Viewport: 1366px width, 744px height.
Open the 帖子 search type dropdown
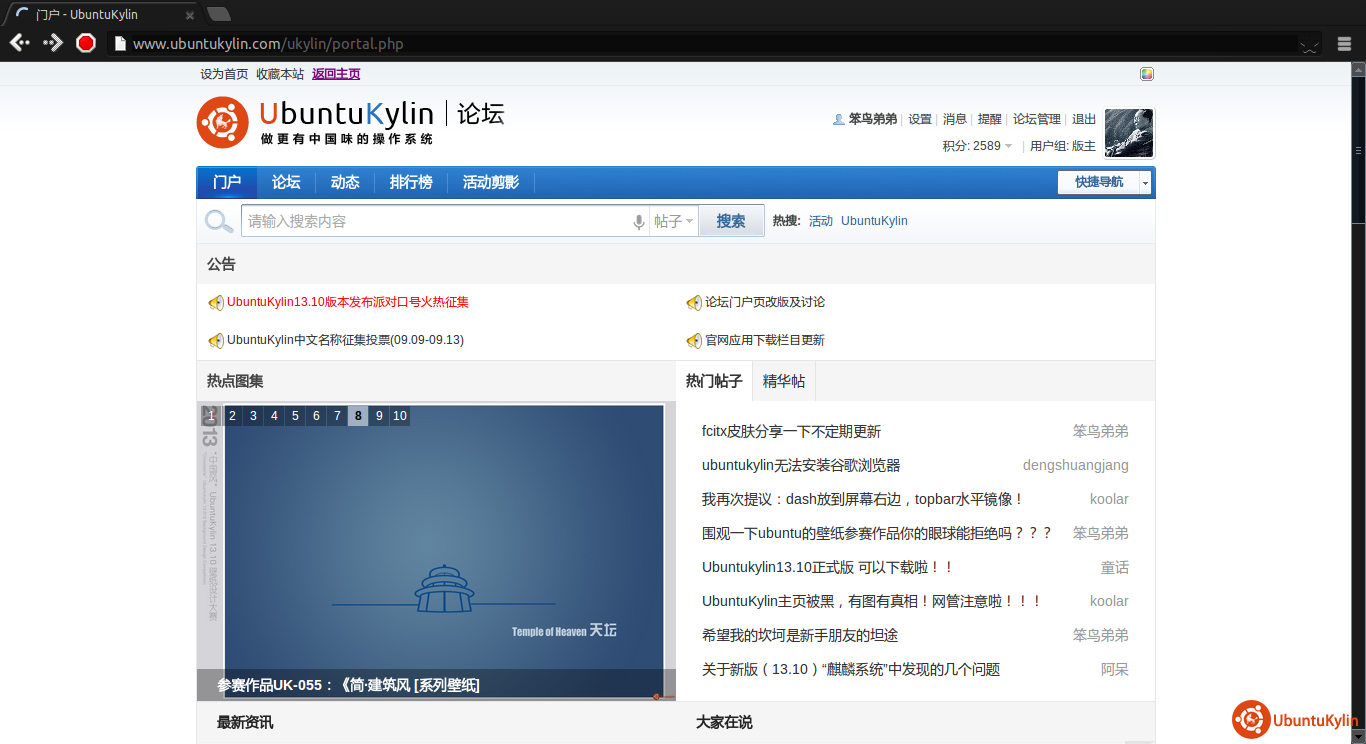coord(673,221)
